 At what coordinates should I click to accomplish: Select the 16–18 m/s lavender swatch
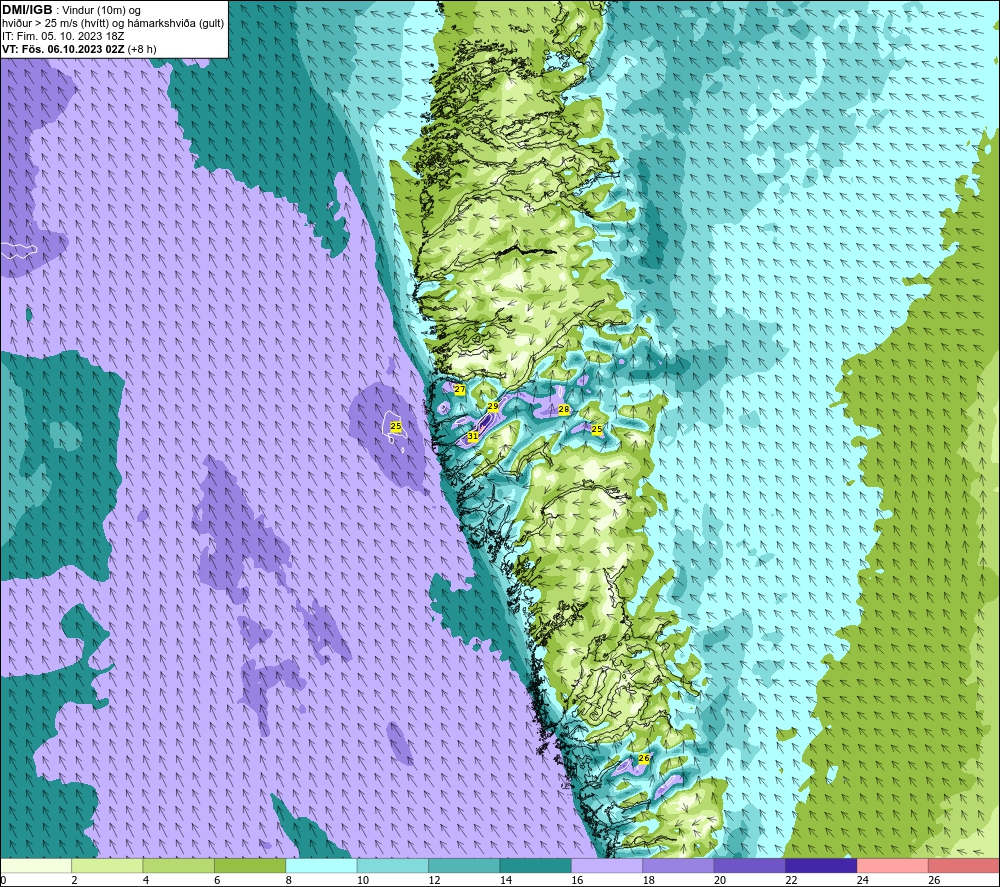[607, 865]
